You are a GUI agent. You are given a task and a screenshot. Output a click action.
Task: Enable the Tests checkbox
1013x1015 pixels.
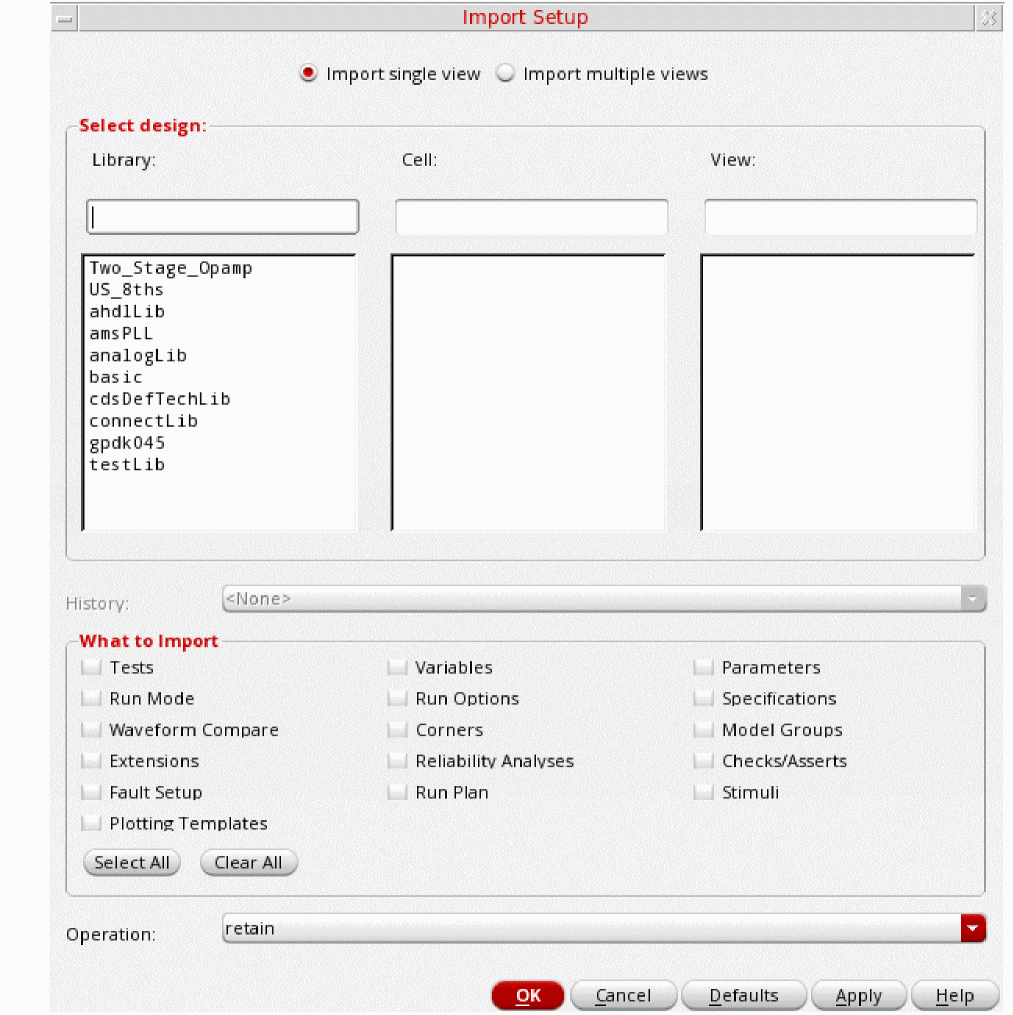[x=91, y=667]
